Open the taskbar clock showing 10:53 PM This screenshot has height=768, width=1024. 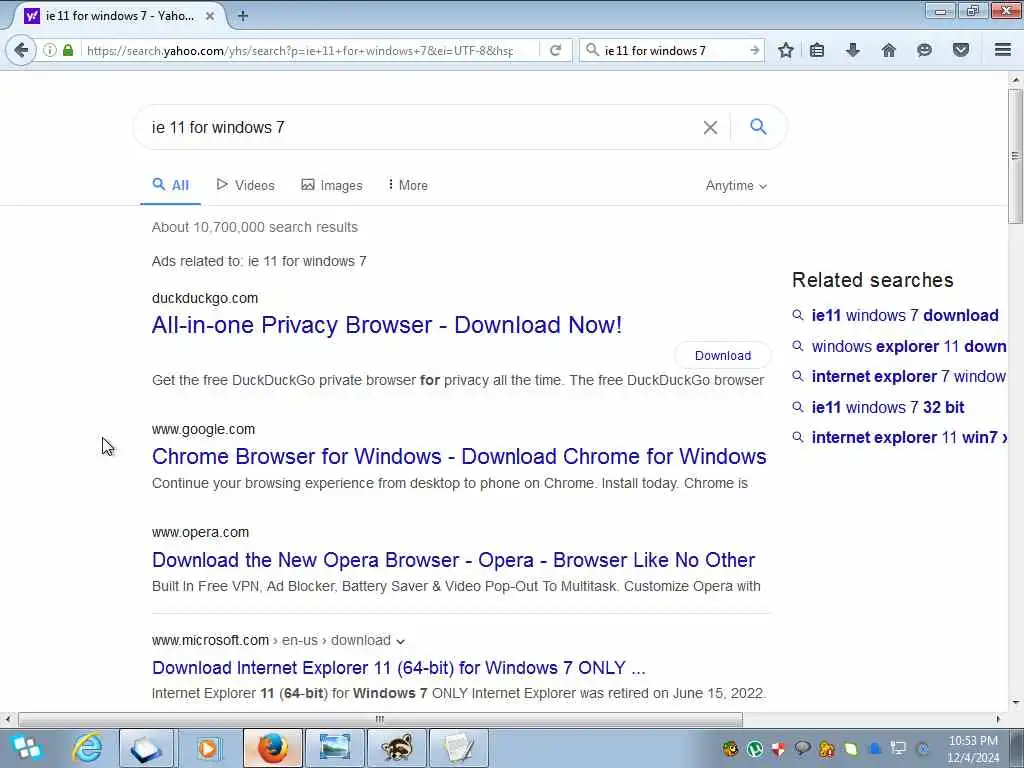coord(973,749)
